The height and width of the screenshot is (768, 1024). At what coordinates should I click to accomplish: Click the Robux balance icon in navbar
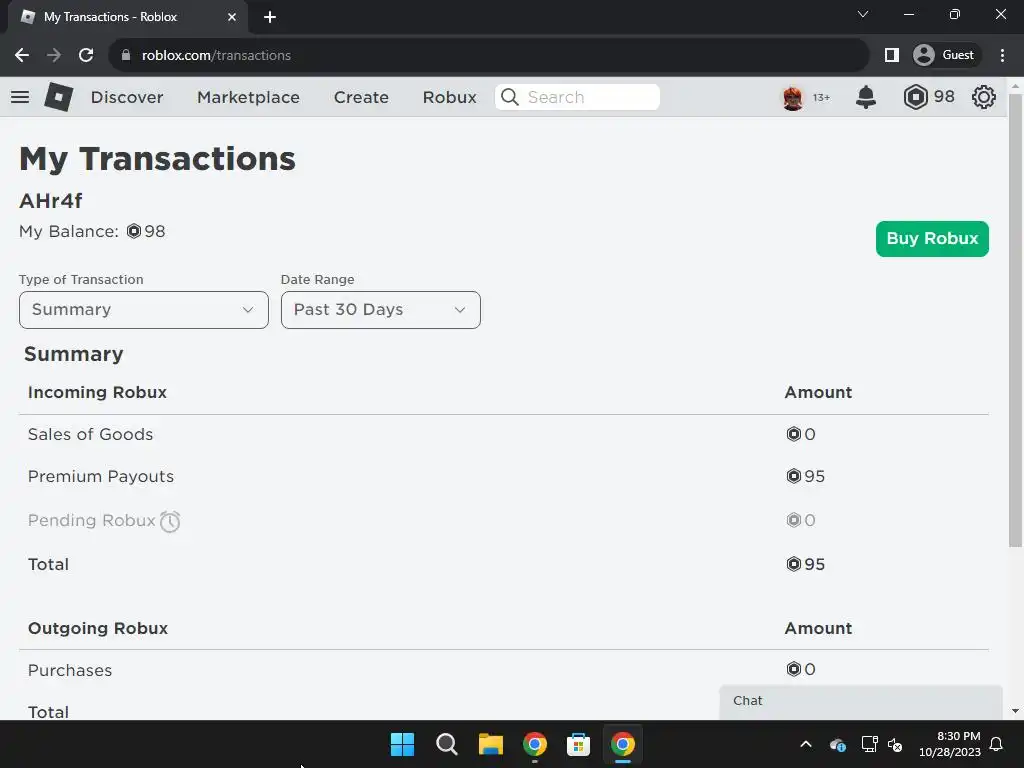tap(916, 97)
